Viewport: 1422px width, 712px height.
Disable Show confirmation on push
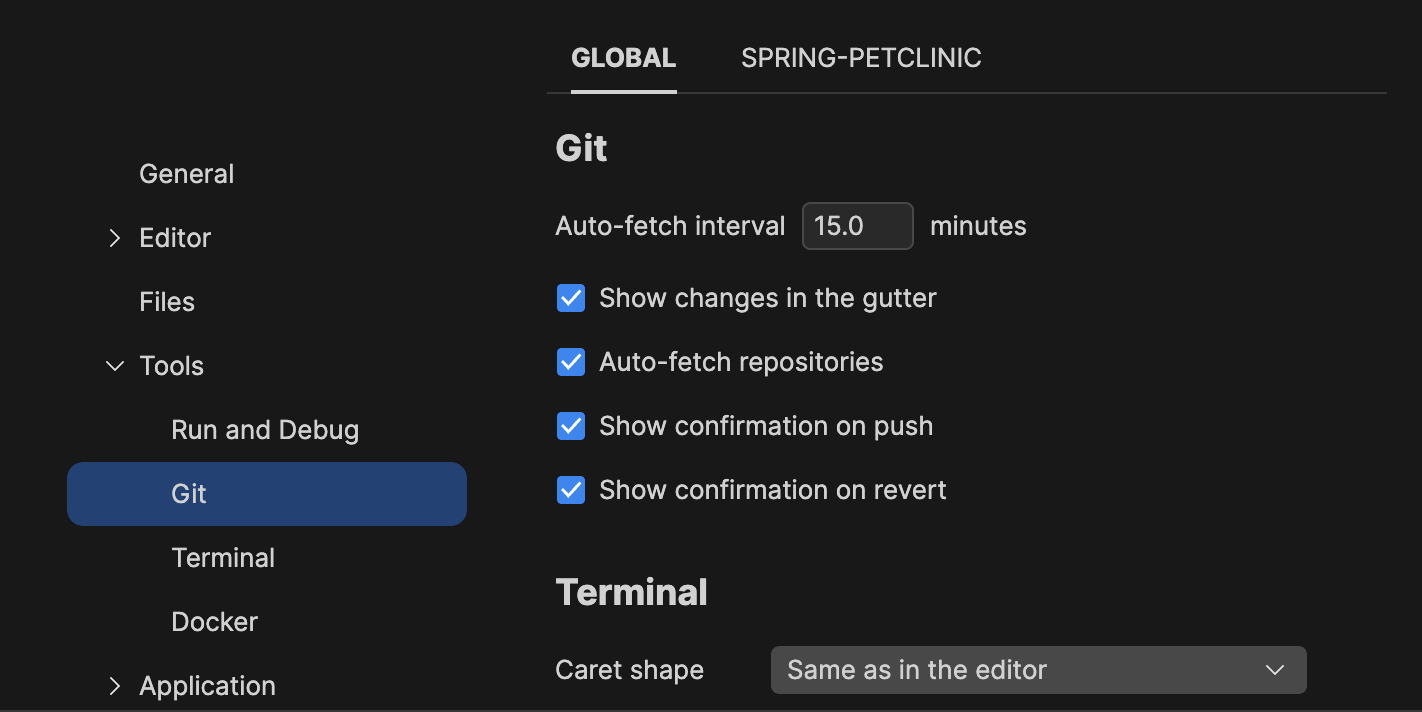pyautogui.click(x=570, y=426)
